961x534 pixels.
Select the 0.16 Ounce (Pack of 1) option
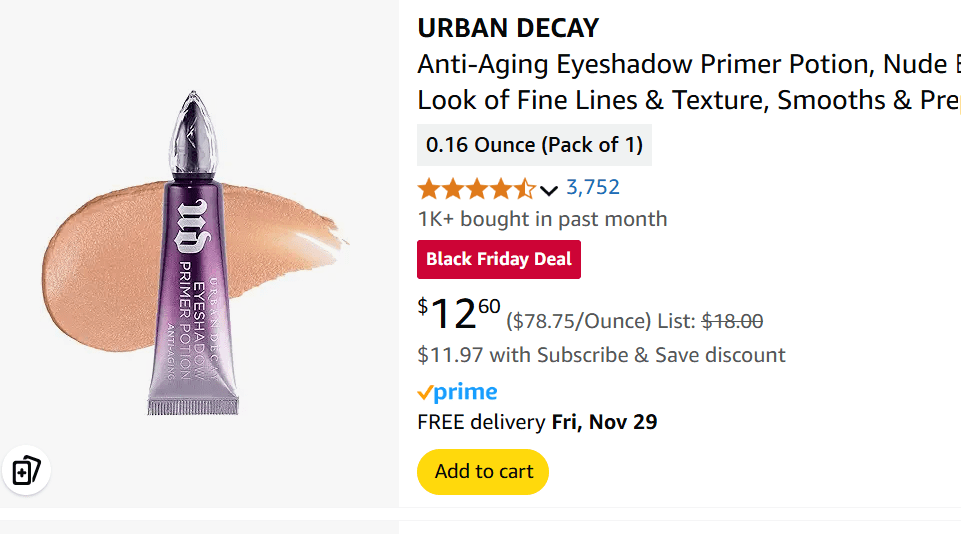tap(534, 145)
